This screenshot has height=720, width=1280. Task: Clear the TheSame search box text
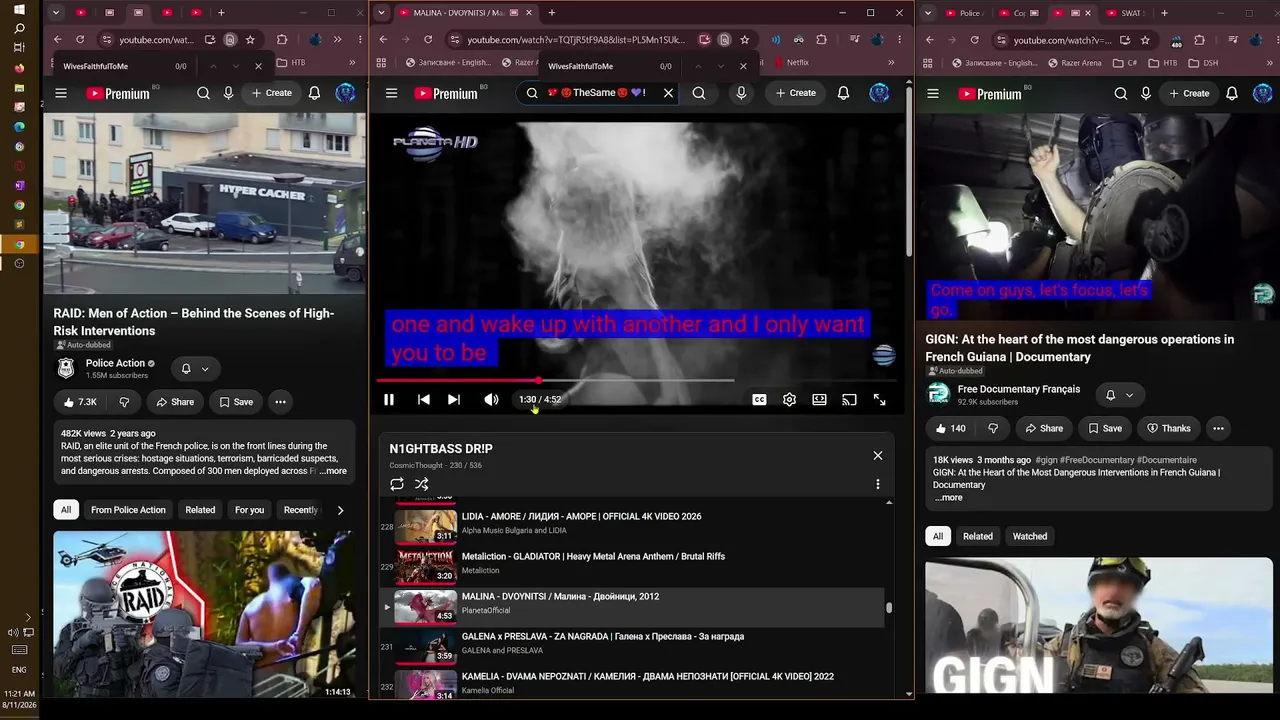[x=668, y=93]
